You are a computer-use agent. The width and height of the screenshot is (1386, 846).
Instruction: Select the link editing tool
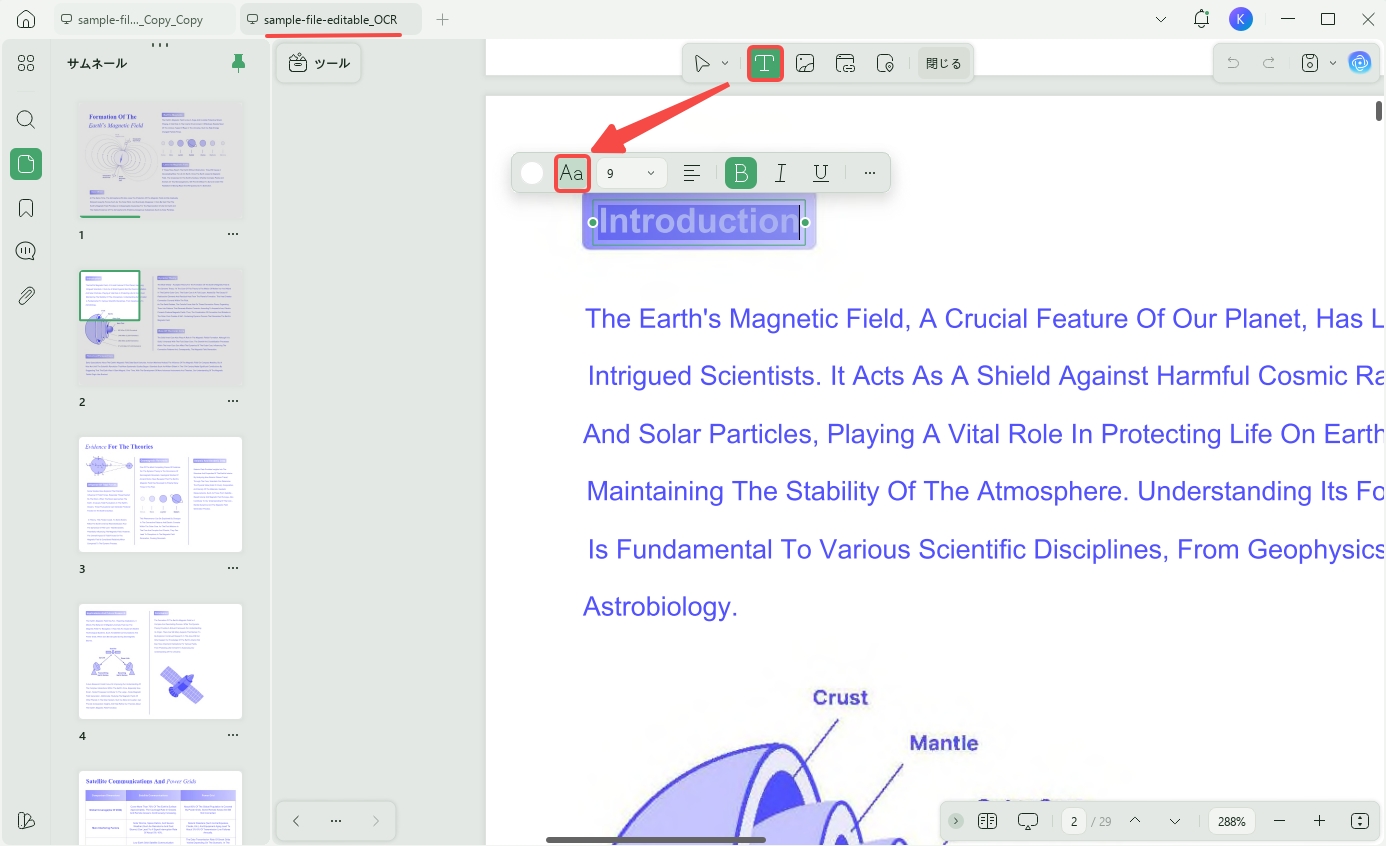[x=845, y=64]
